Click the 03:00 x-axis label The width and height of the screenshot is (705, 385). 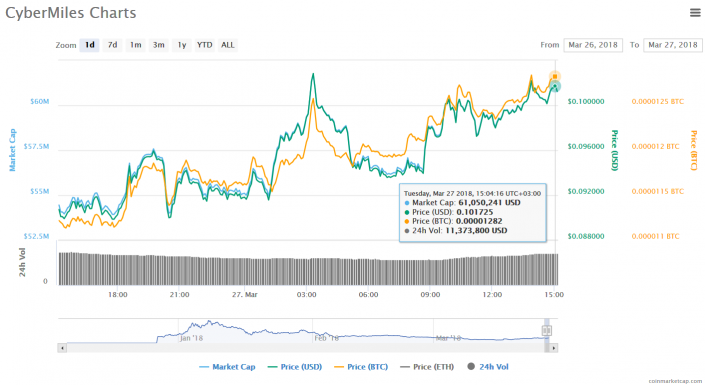pyautogui.click(x=306, y=295)
